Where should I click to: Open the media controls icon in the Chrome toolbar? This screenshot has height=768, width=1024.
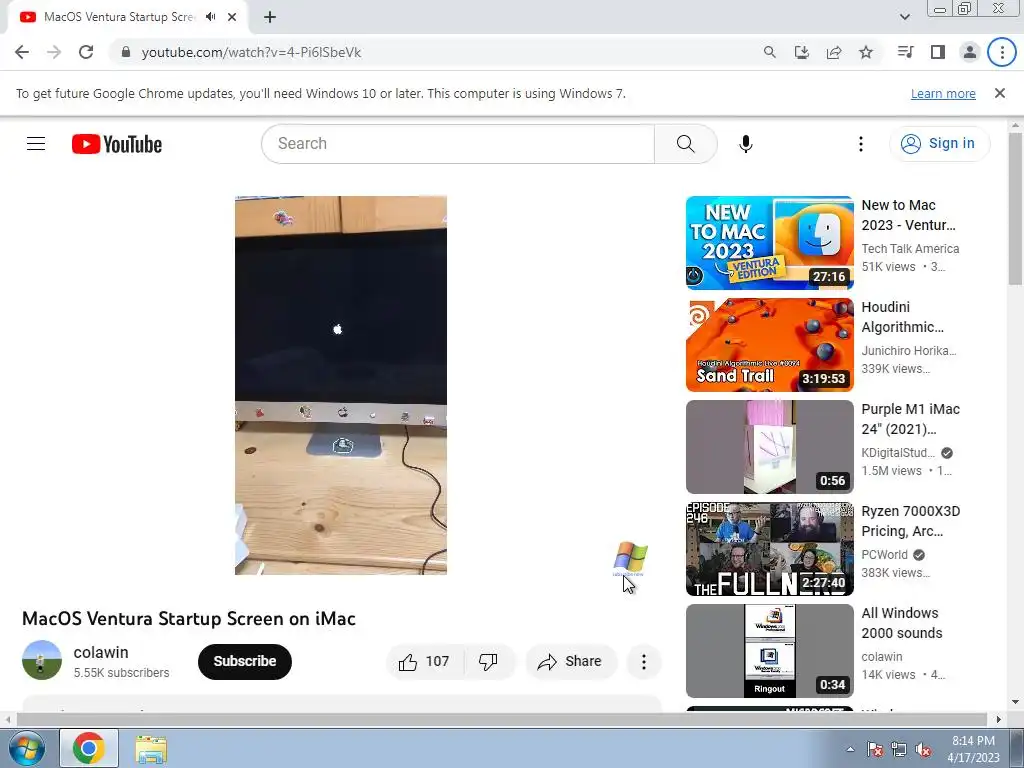tap(905, 52)
